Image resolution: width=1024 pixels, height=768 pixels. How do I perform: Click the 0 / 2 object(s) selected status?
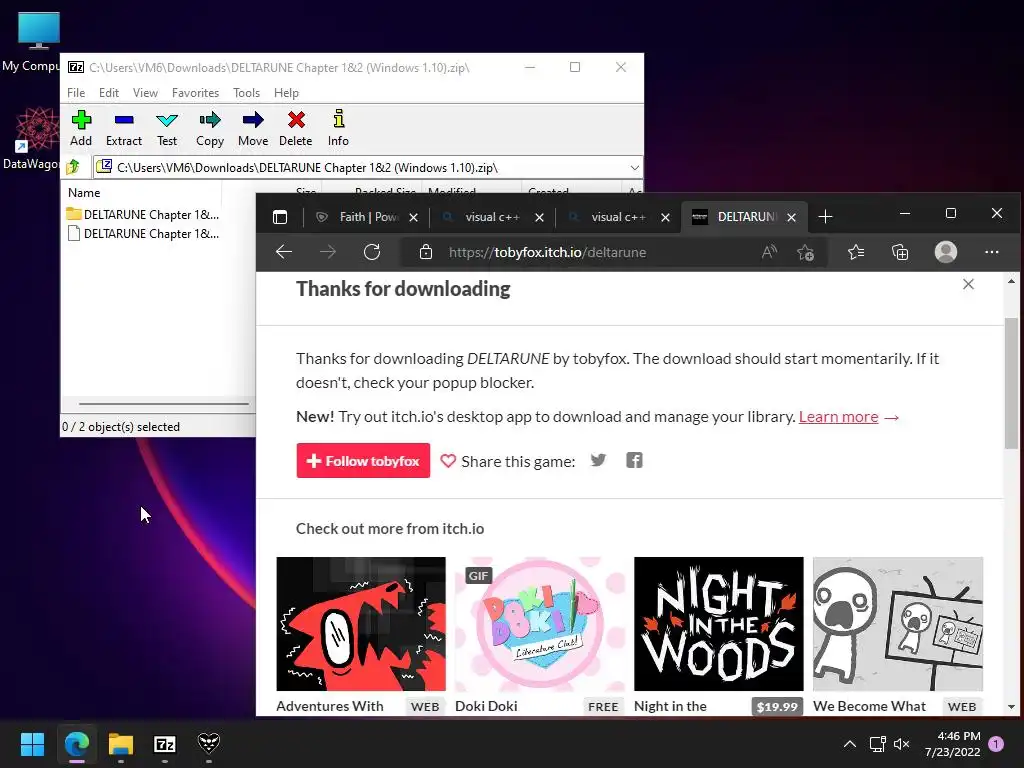(x=121, y=426)
